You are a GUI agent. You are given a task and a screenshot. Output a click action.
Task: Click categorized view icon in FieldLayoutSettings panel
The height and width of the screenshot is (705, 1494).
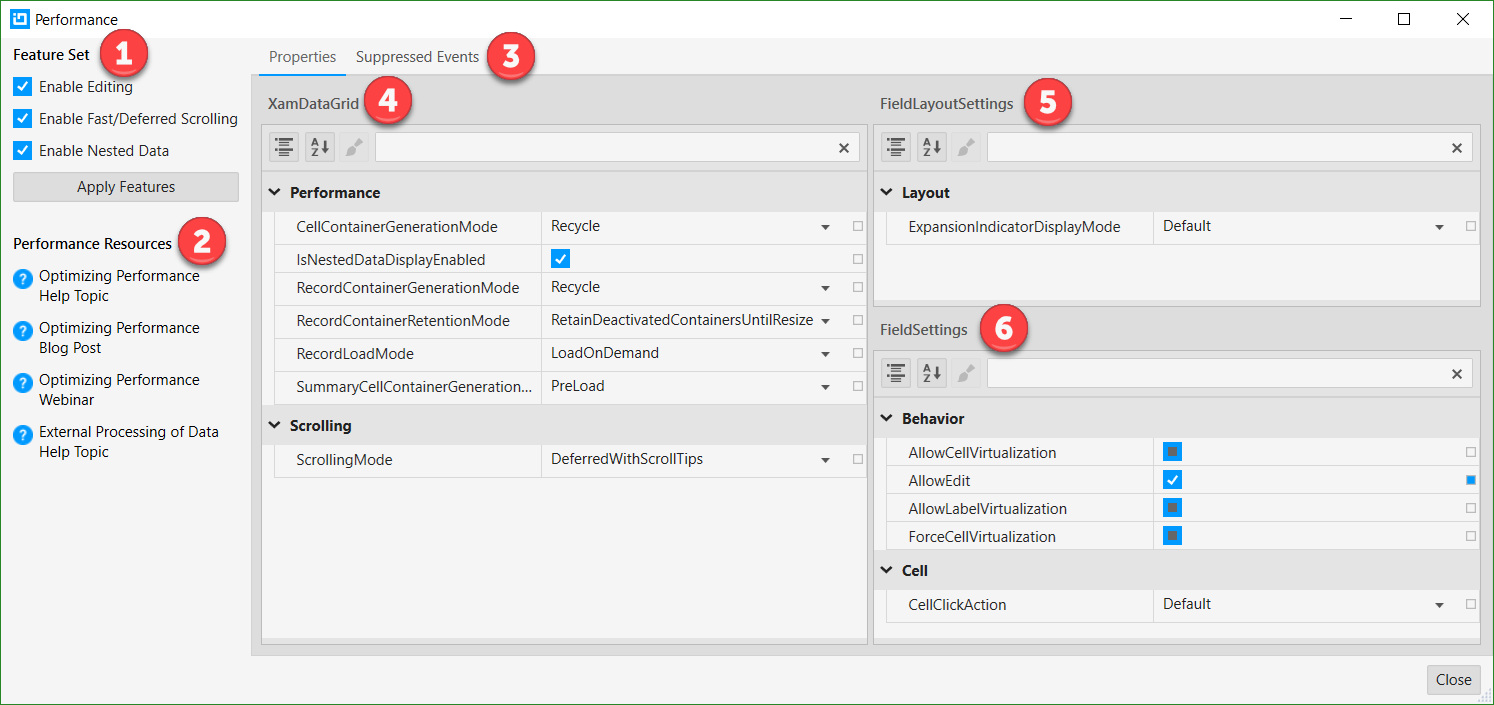[x=896, y=147]
